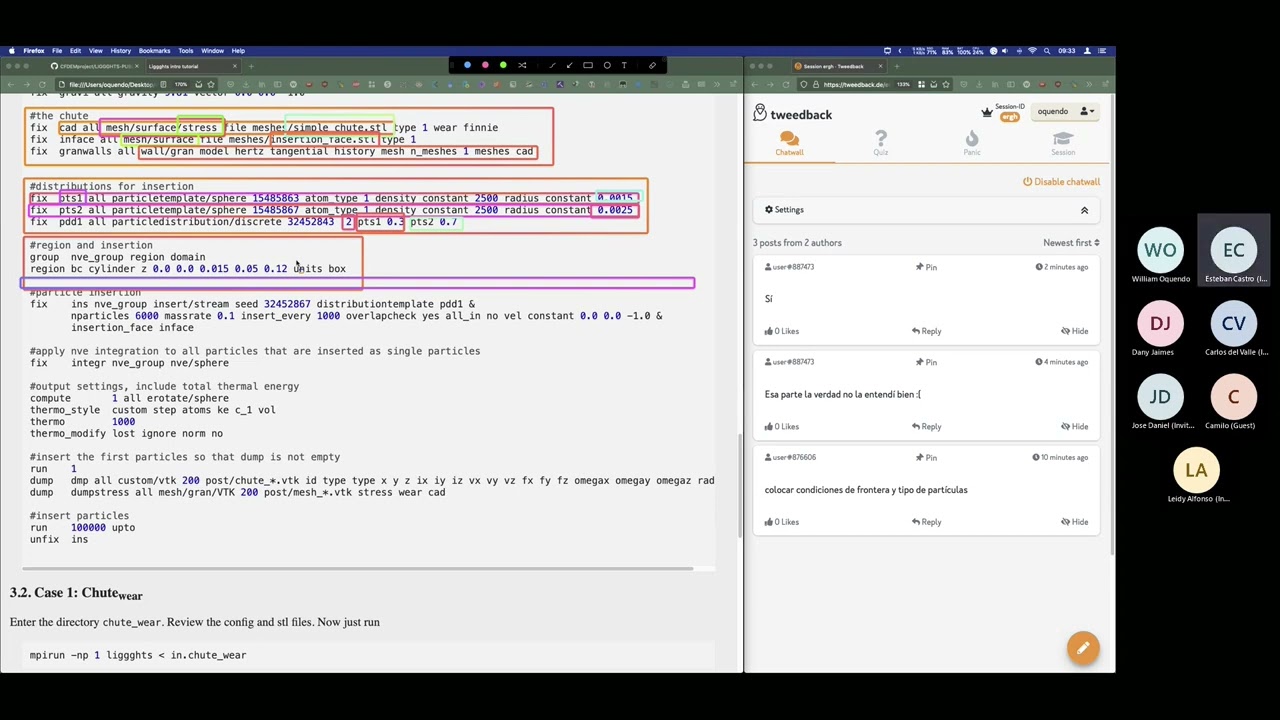This screenshot has height=720, width=1280.
Task: Select the green annotation color dot
Action: click(x=503, y=66)
